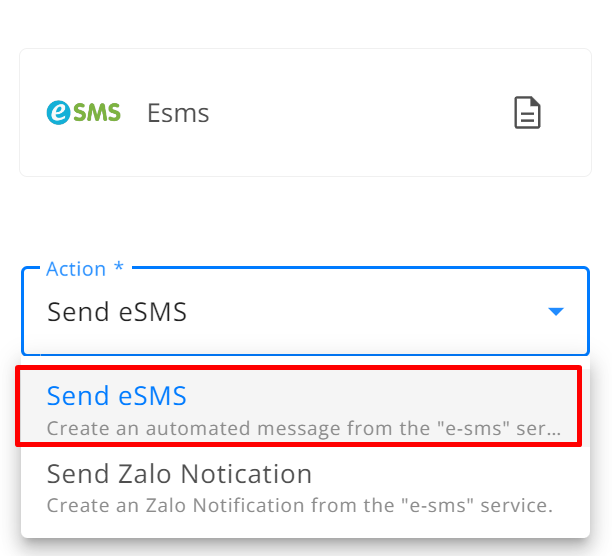Viewport: 612px width, 556px height.
Task: Pick the blue "Send eSMS" list title
Action: coord(117,396)
